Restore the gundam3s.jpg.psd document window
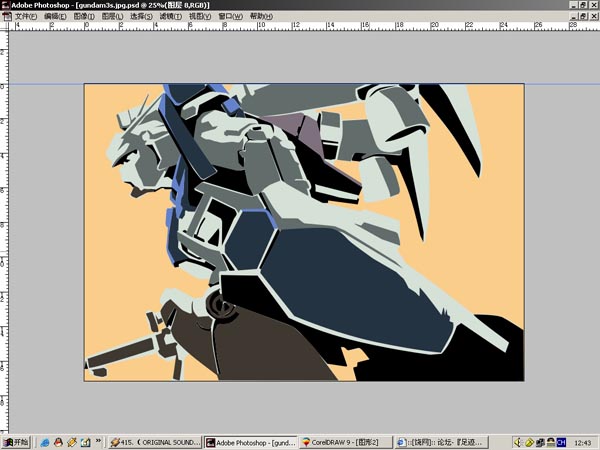The image size is (600, 450). 583,16
